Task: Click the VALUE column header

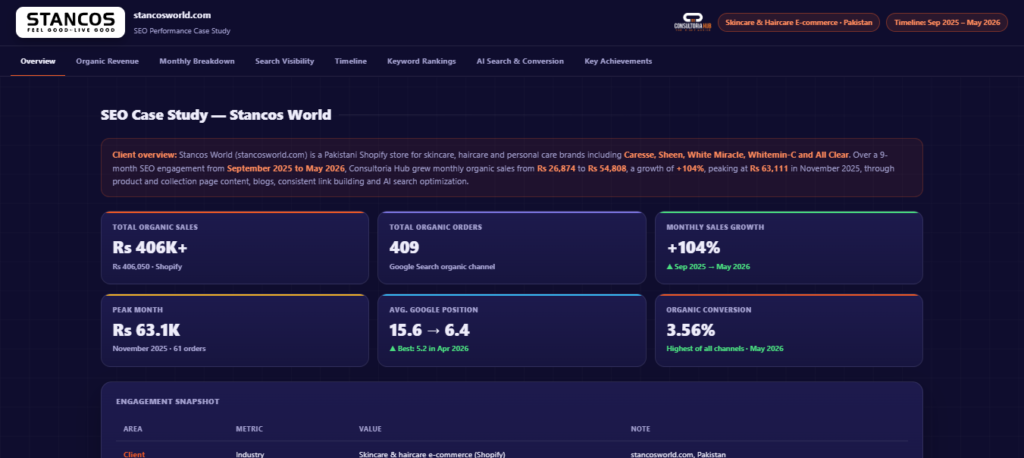Action: point(370,429)
